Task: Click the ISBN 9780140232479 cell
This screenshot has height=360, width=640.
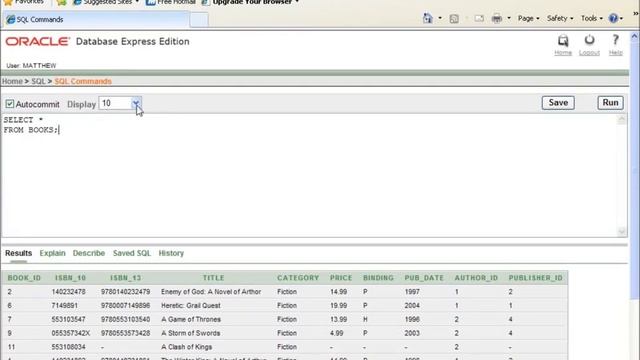Action: coord(125,292)
